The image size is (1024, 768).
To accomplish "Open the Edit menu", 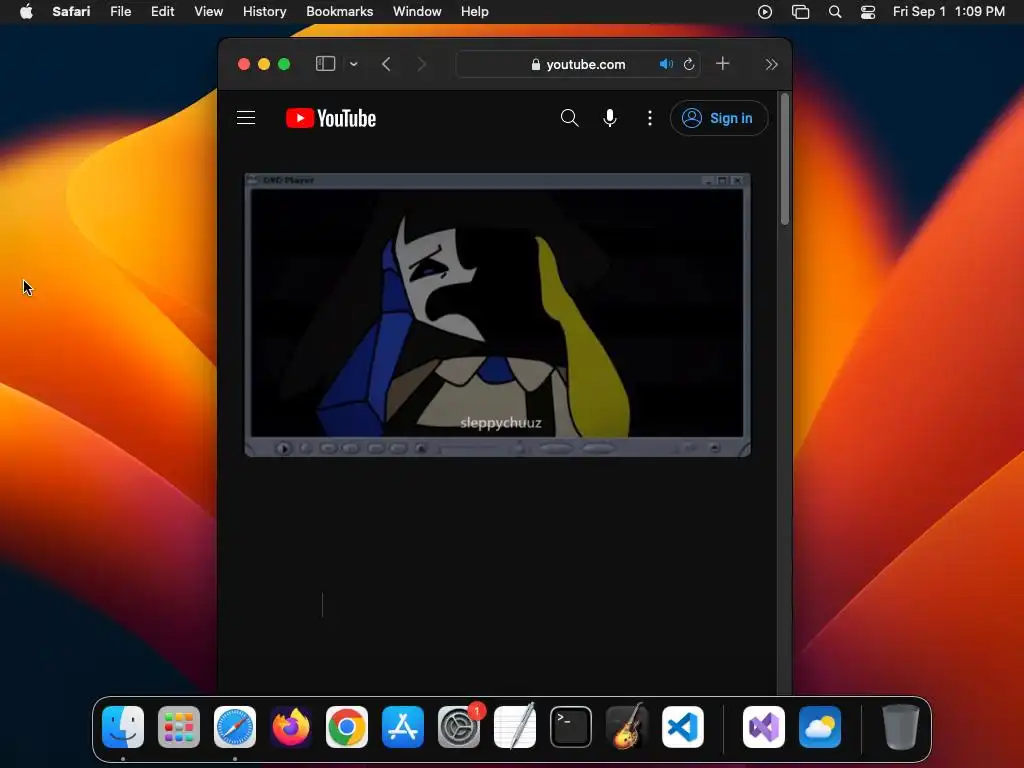I will tap(163, 11).
